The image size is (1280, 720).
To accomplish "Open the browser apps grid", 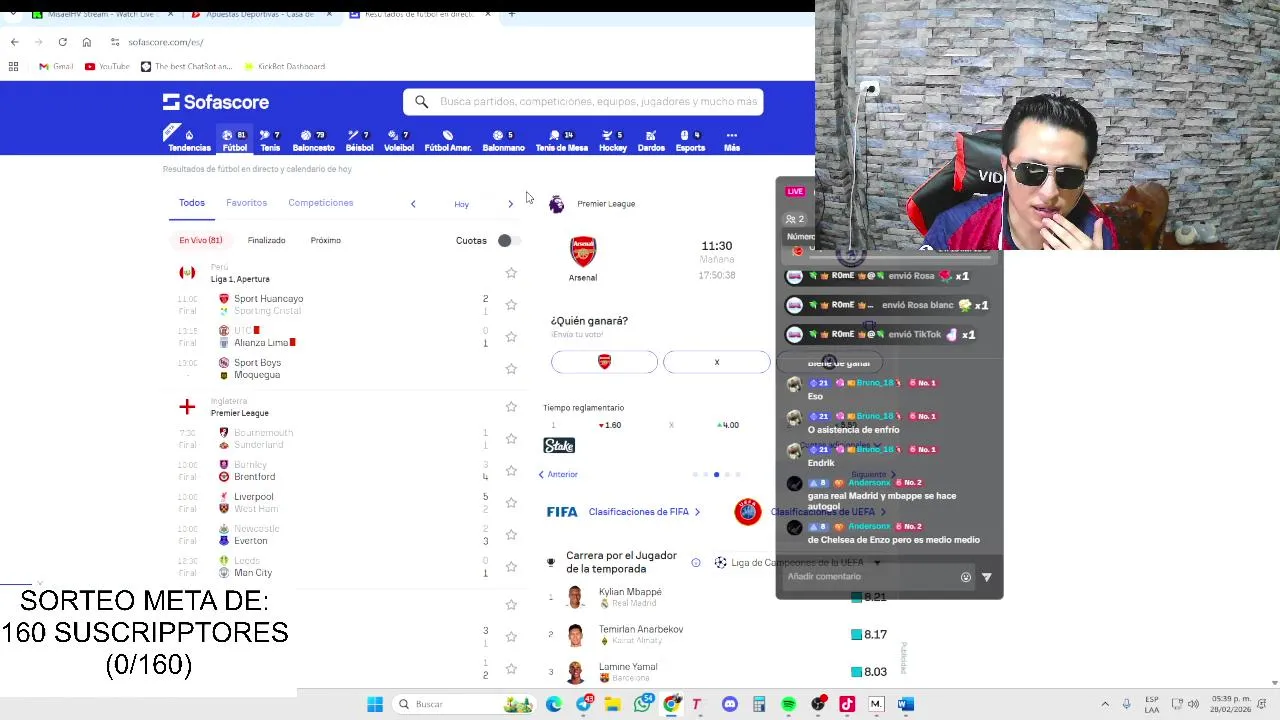I will pyautogui.click(x=13, y=66).
